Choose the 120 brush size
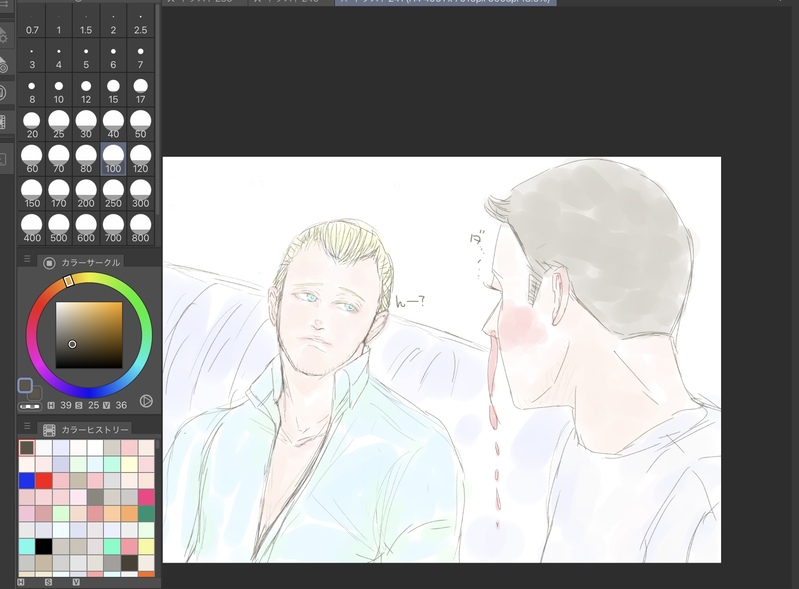 140,159
